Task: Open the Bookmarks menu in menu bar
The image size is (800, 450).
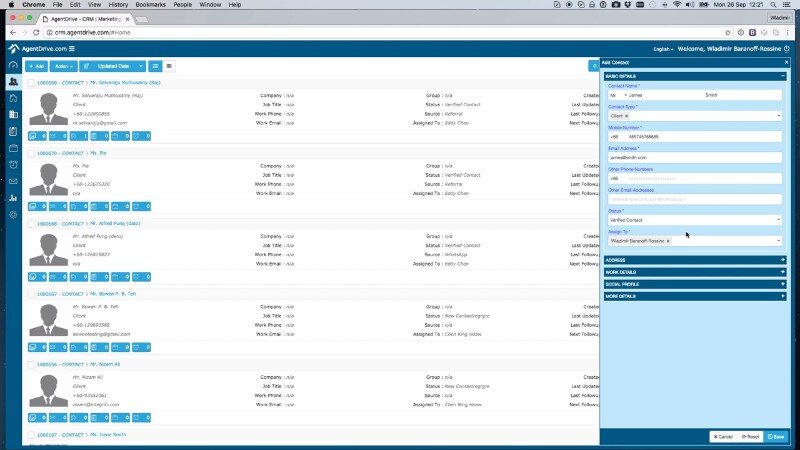Action: pyautogui.click(x=150, y=5)
